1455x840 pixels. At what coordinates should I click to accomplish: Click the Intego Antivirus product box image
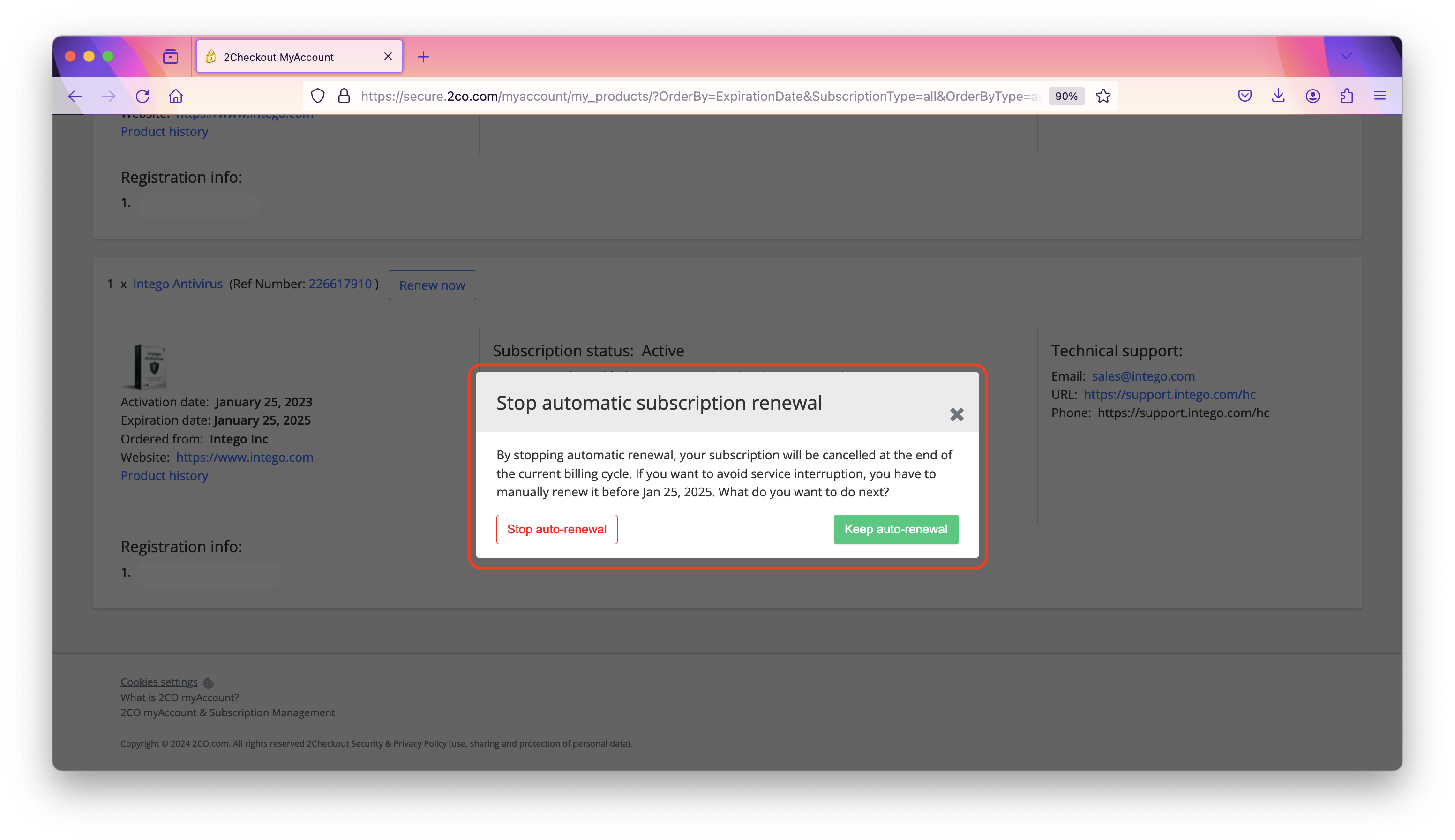tap(145, 367)
